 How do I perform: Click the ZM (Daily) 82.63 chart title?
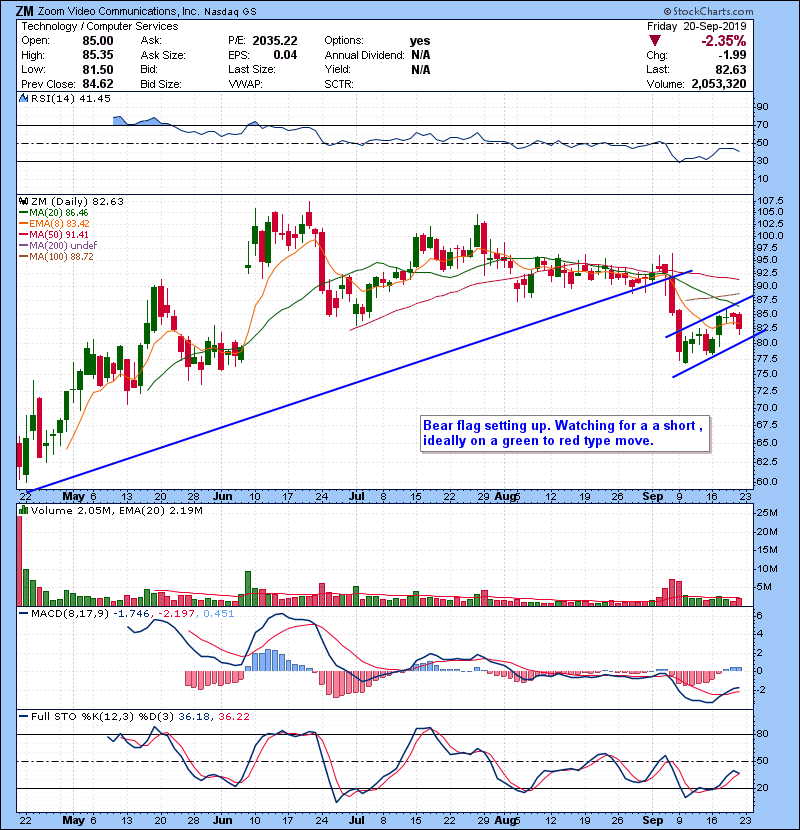tap(77, 202)
